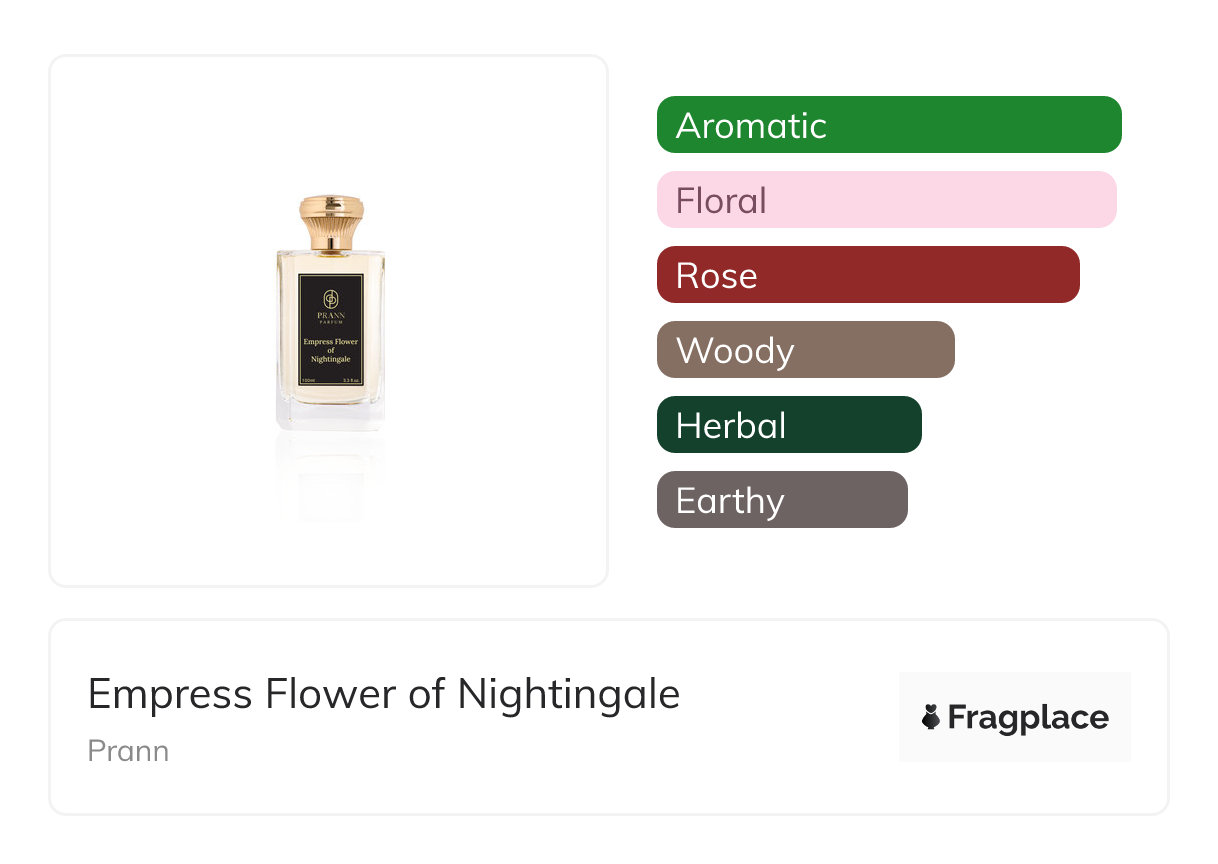Image resolution: width=1218 pixels, height=864 pixels.
Task: Open the Prann brand link
Action: point(128,751)
